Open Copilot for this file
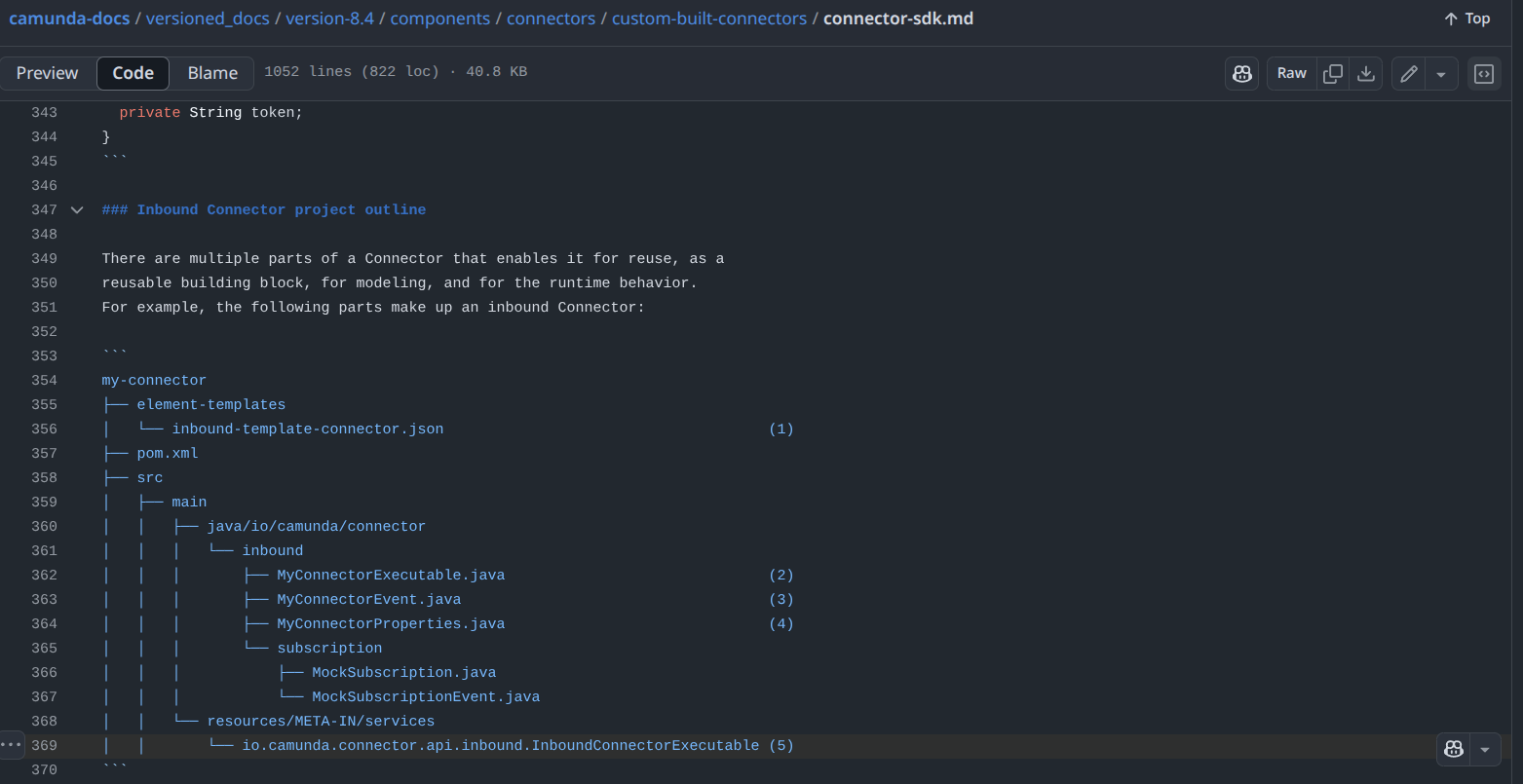 (1241, 73)
